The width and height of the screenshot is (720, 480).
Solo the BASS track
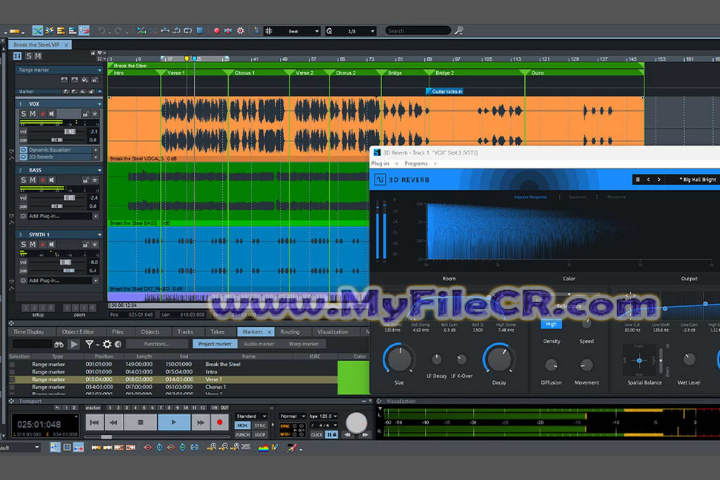23,180
